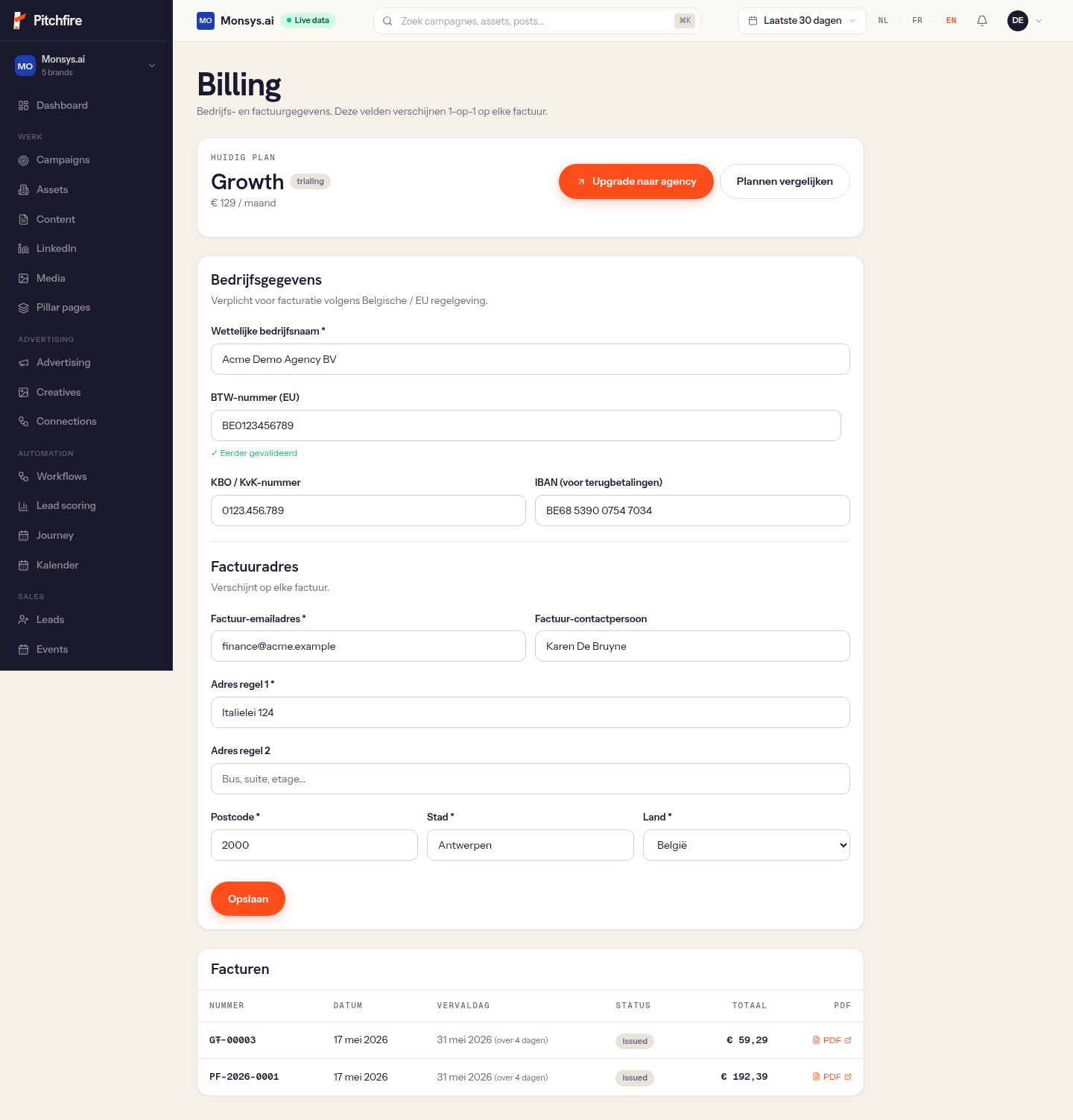Click the IBAN input field
This screenshot has width=1073, height=1120.
(692, 510)
